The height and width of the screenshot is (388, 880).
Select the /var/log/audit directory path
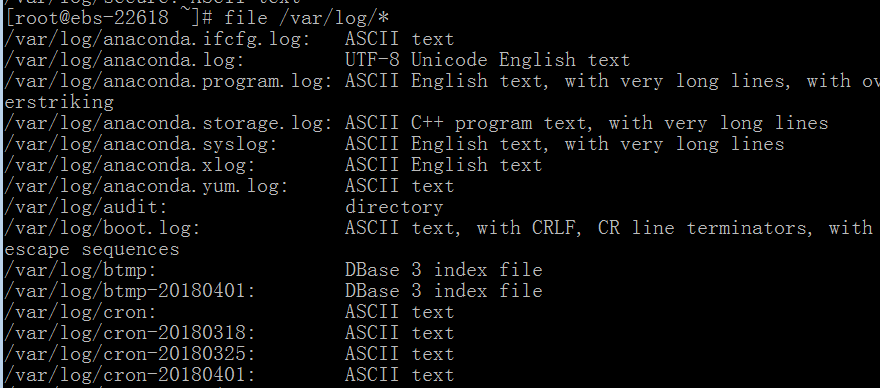click(86, 207)
